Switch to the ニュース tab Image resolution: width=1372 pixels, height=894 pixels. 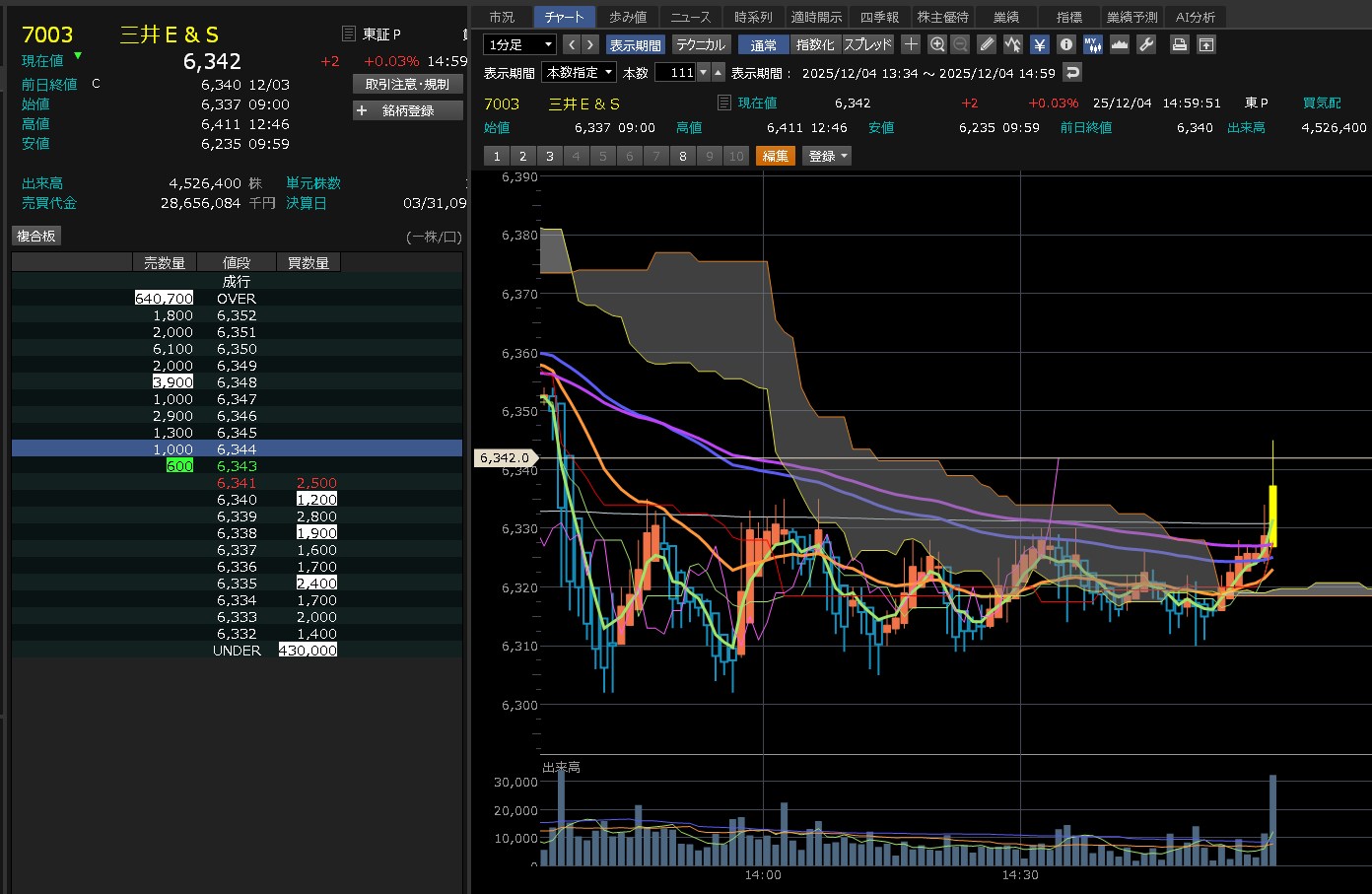pos(690,17)
